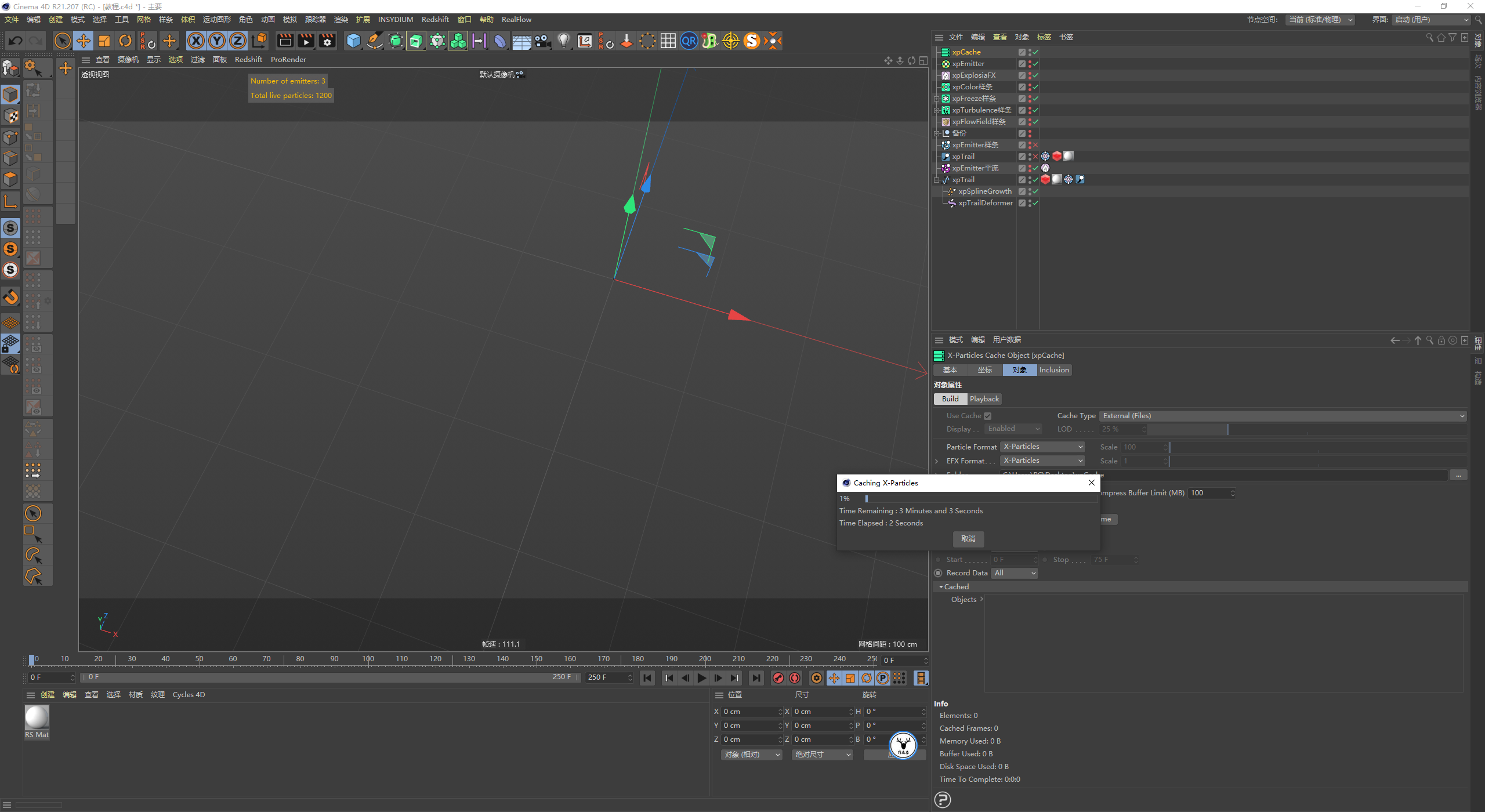1485x812 pixels.
Task: Cancel the Caching X-Particles dialog
Action: [x=968, y=539]
